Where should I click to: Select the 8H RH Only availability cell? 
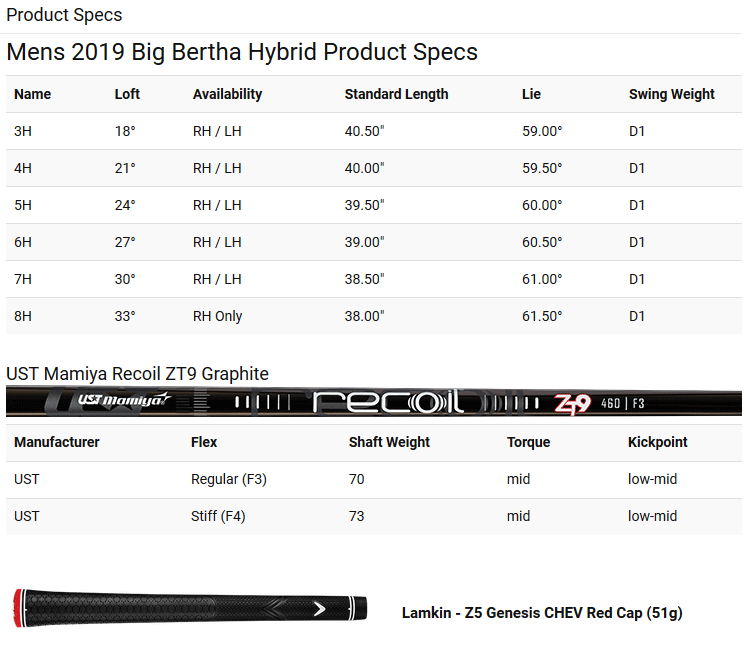click(x=218, y=316)
